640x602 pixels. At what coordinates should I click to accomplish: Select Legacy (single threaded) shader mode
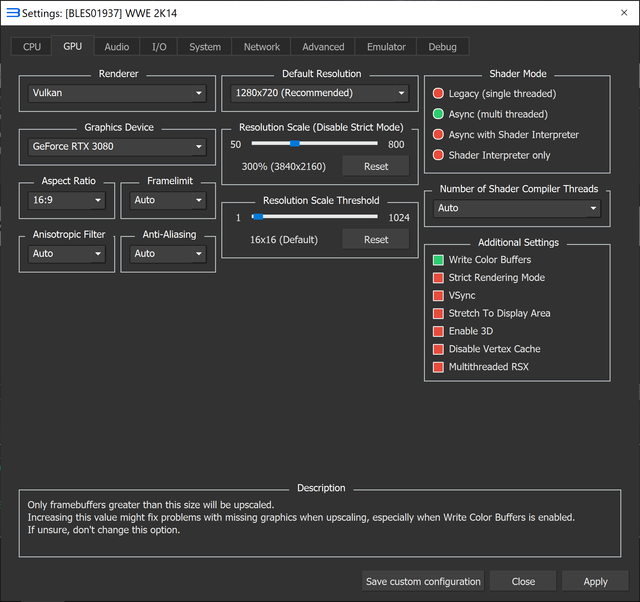coord(494,93)
